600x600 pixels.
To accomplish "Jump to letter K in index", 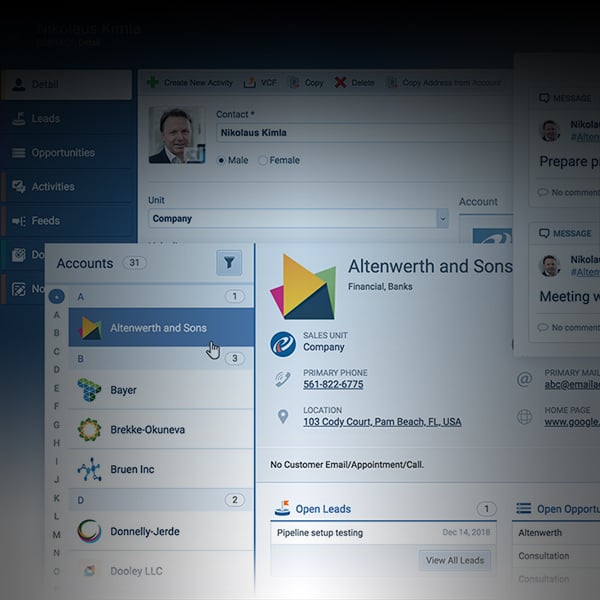I will coord(57,498).
